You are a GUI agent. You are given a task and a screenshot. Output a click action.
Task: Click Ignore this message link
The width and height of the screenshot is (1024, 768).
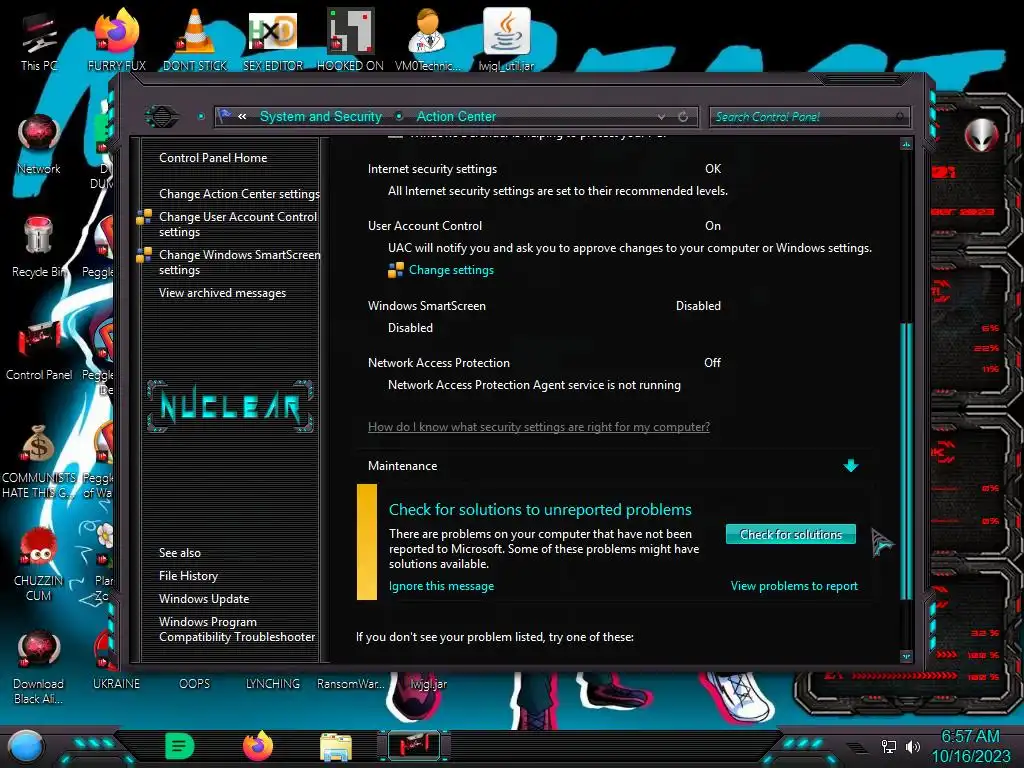coord(441,586)
